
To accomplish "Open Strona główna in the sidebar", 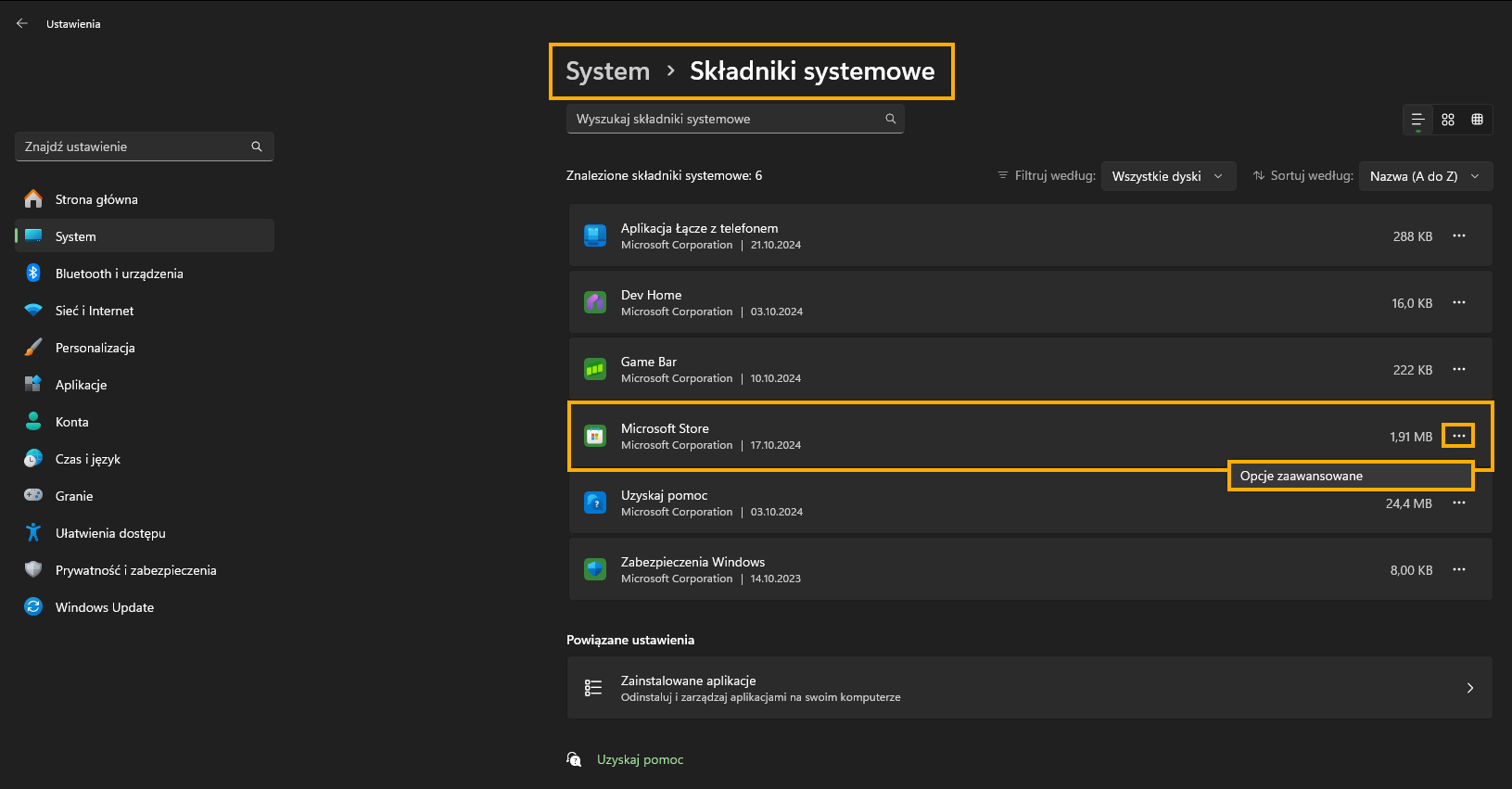I will [145, 199].
